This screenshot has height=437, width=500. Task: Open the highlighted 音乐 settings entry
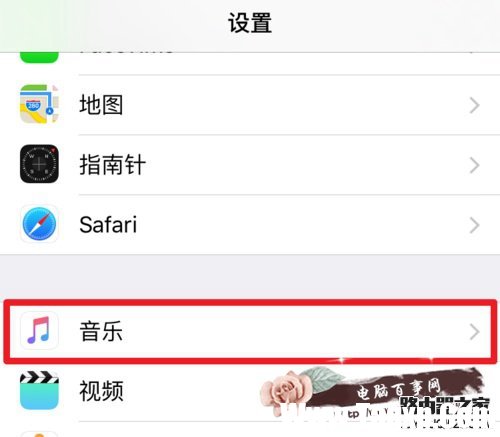pos(250,331)
